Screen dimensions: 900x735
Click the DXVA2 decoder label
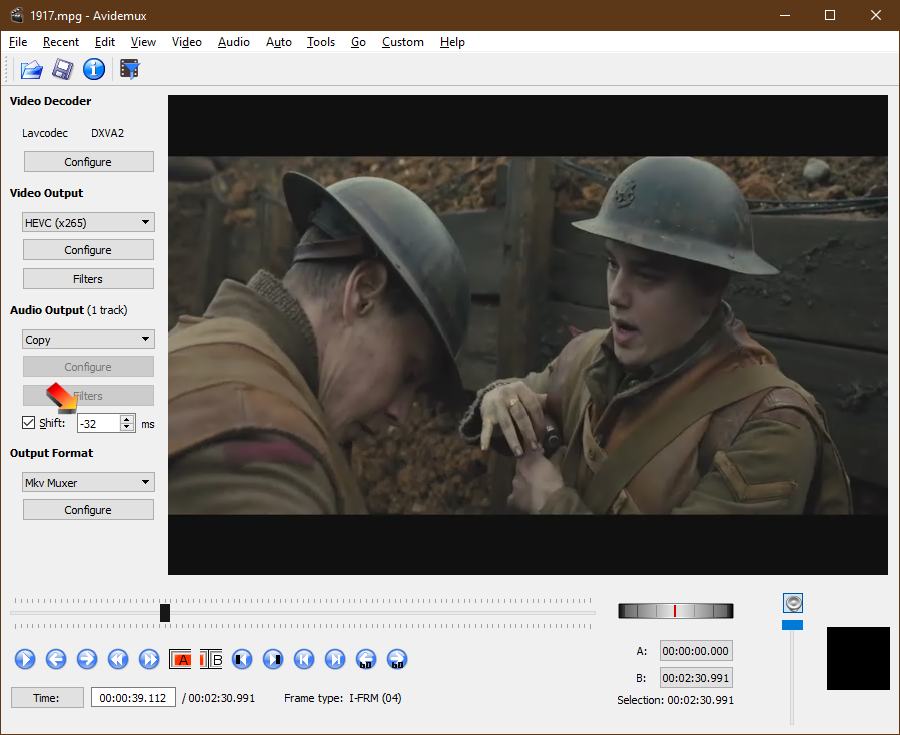coord(107,133)
